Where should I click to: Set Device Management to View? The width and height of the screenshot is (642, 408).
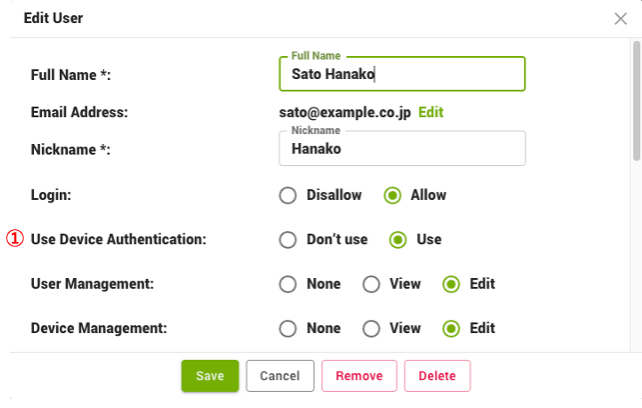(371, 328)
